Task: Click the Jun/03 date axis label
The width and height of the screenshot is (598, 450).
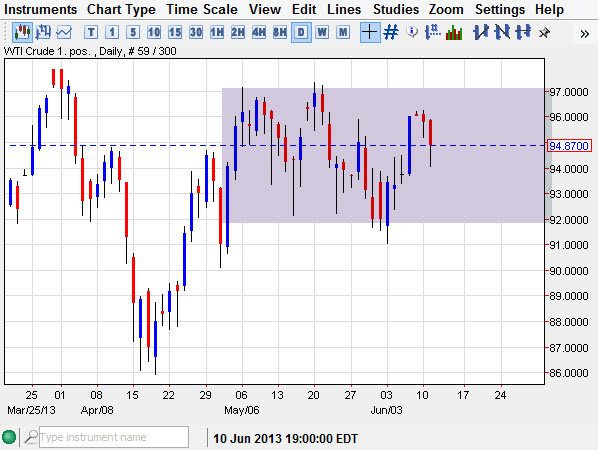Action: [x=386, y=410]
